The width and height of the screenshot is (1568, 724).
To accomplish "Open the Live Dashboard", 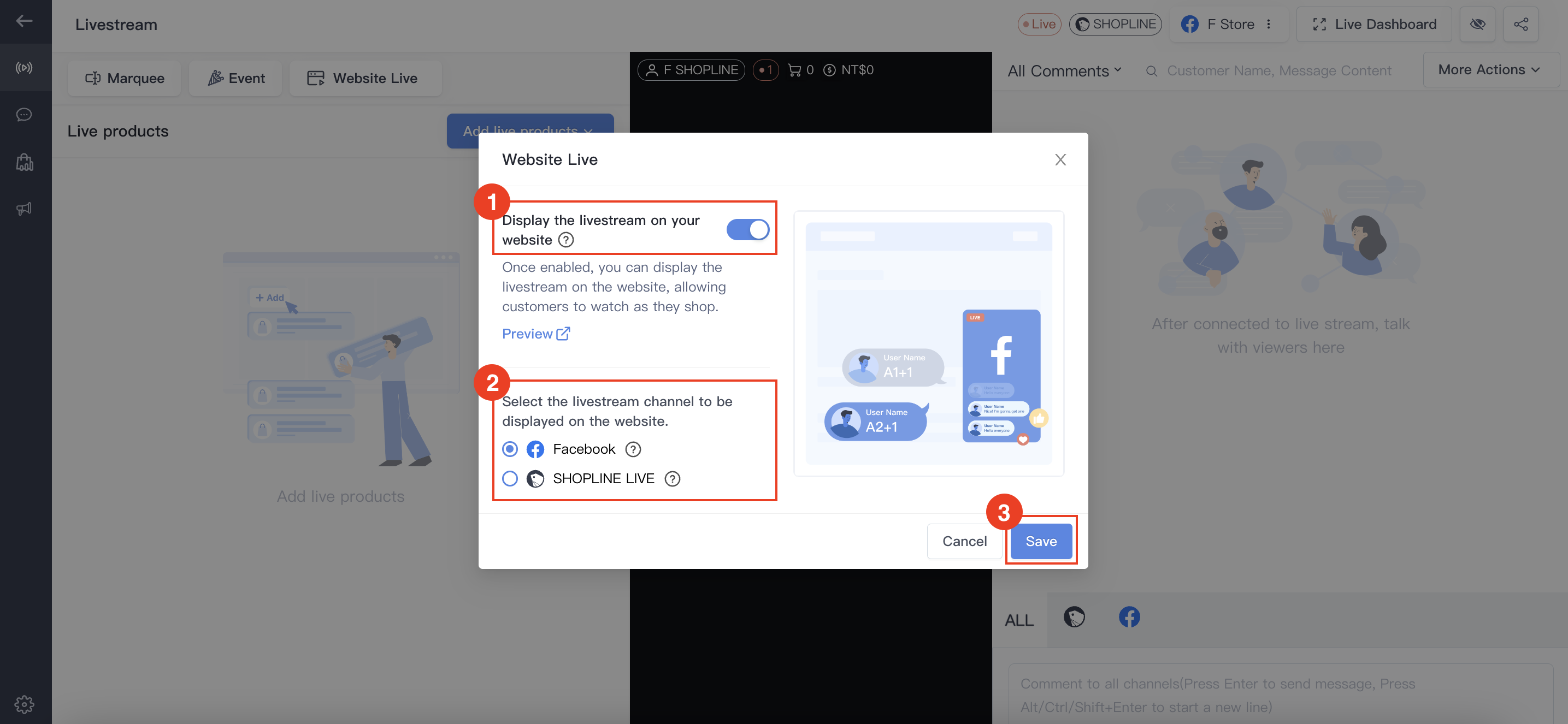I will [1374, 25].
